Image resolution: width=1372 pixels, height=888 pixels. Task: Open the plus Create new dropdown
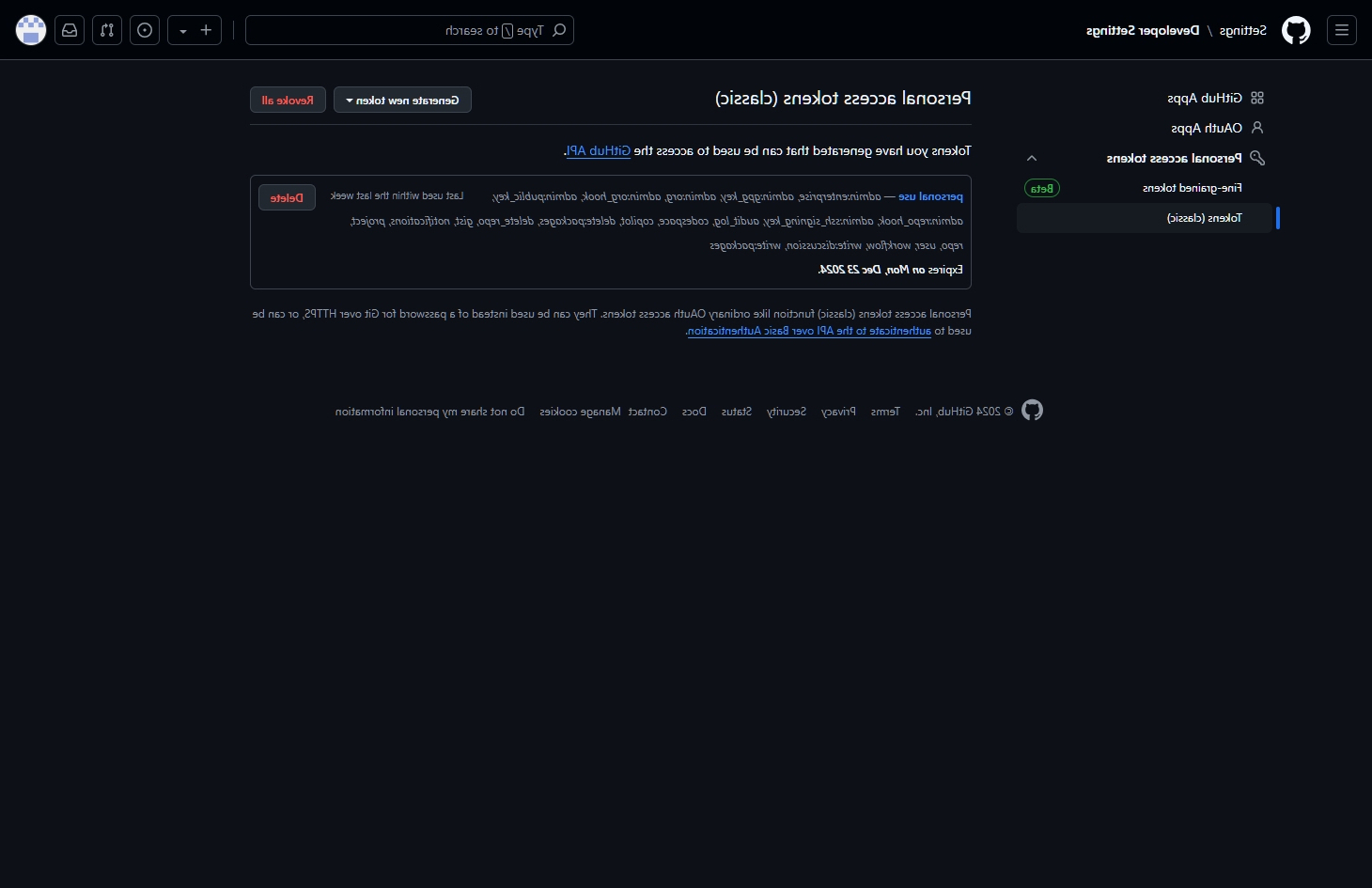click(x=195, y=30)
